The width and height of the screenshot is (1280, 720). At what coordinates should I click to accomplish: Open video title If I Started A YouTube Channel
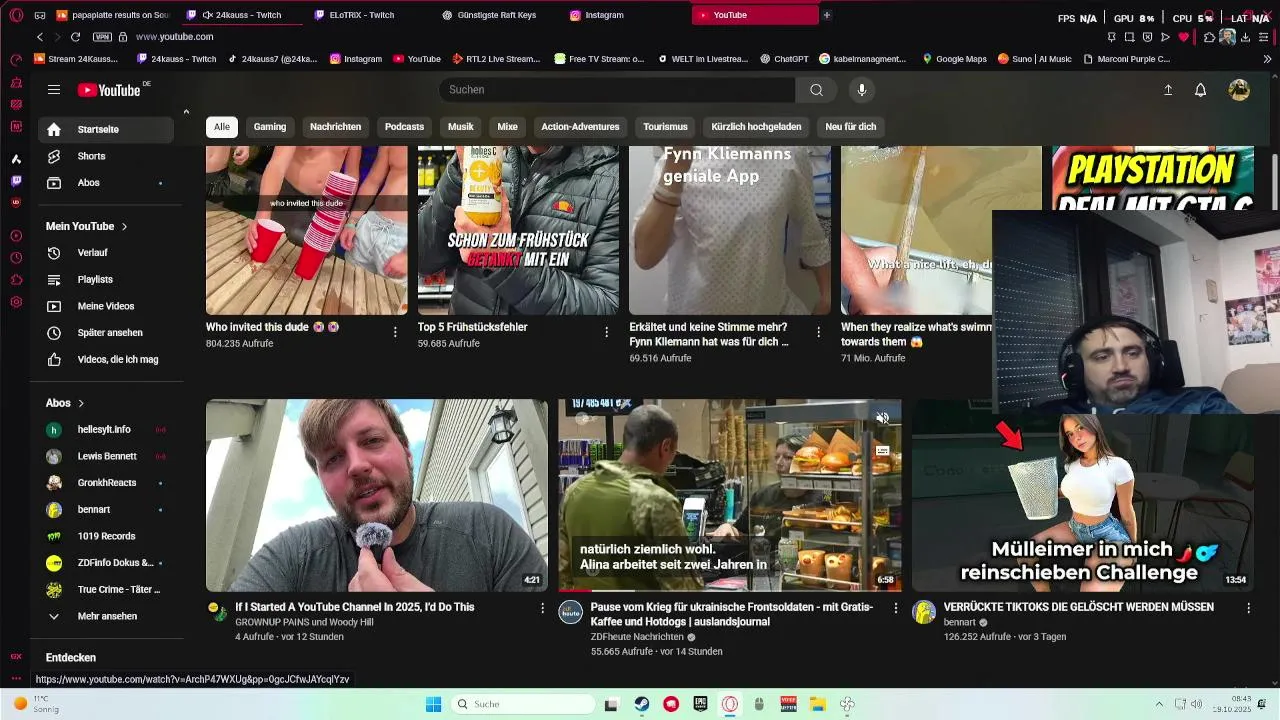coord(355,607)
